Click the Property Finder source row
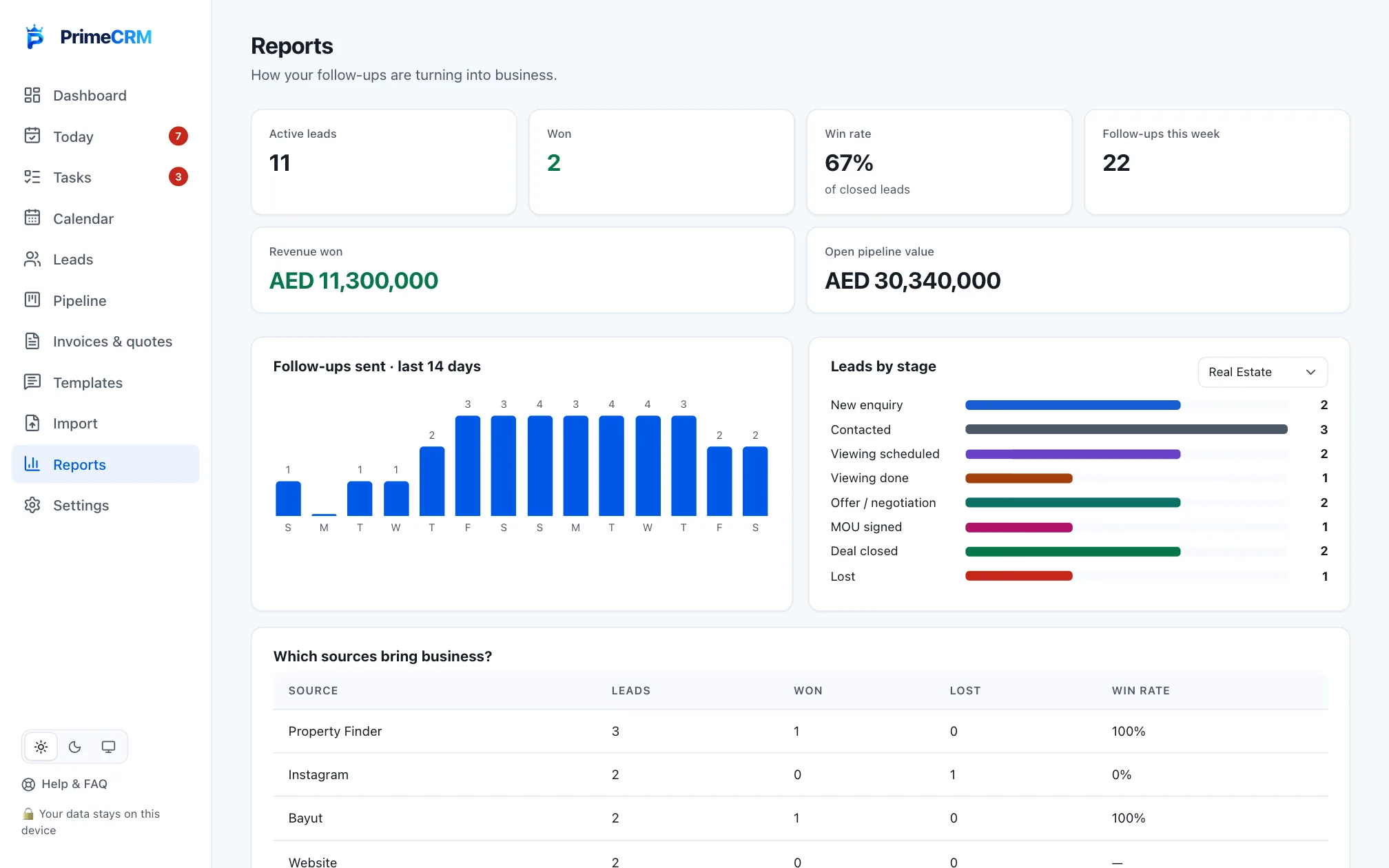Viewport: 1389px width, 868px height. coord(800,731)
